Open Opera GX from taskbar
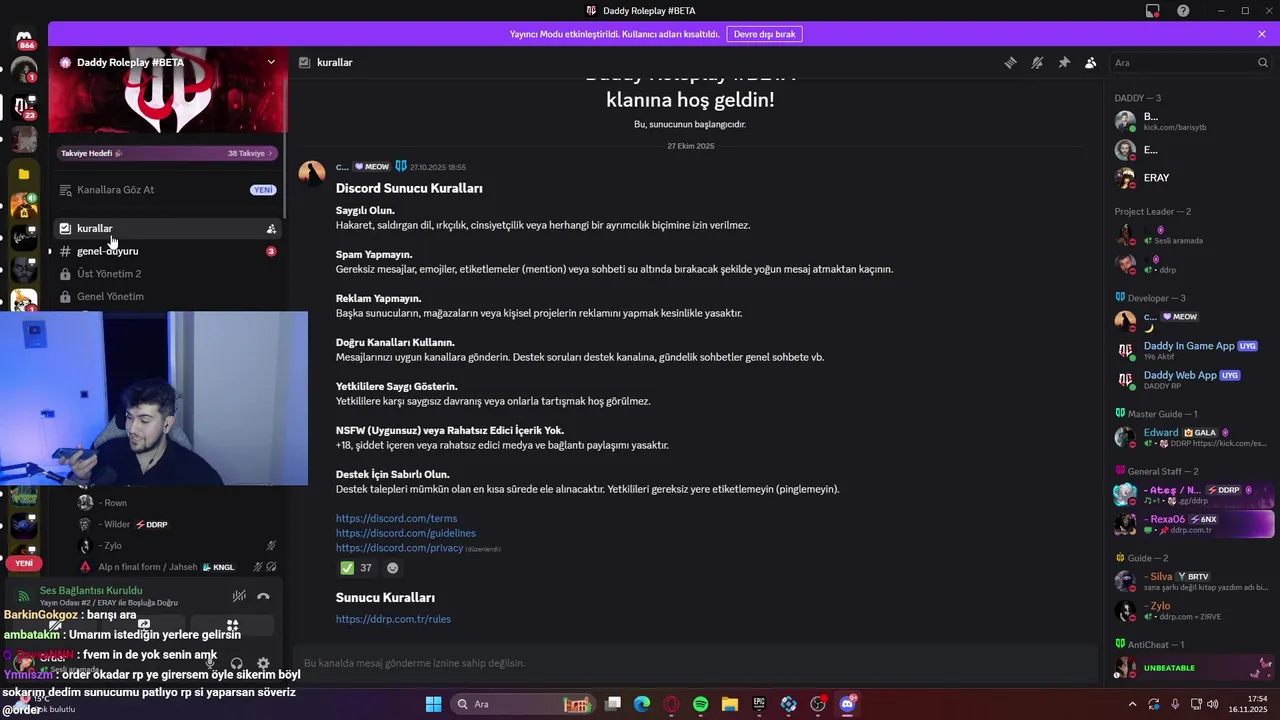This screenshot has width=1280, height=720. (671, 704)
